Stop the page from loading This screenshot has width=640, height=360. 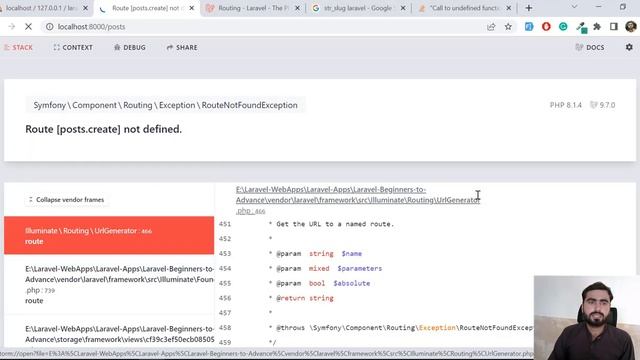point(28,27)
